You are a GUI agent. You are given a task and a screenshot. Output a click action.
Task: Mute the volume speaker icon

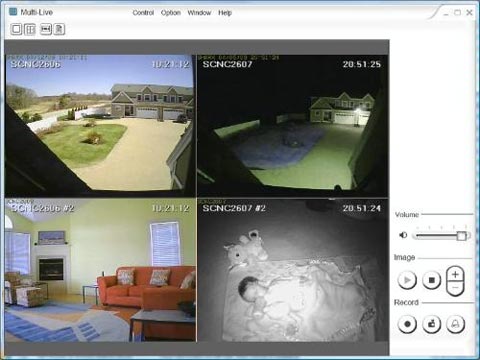click(403, 235)
